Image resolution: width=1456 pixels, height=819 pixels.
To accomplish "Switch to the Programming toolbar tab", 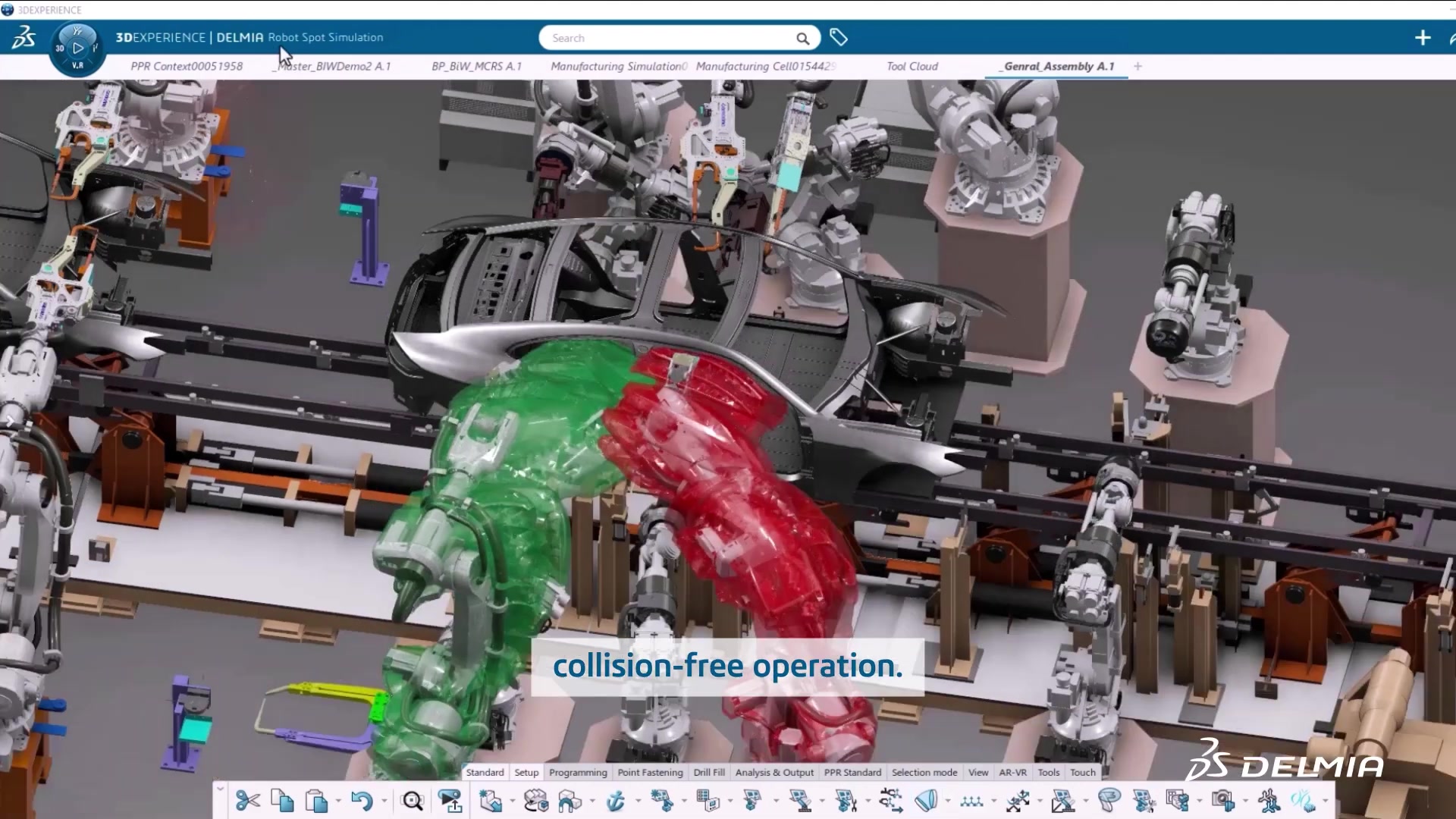I will [x=578, y=772].
